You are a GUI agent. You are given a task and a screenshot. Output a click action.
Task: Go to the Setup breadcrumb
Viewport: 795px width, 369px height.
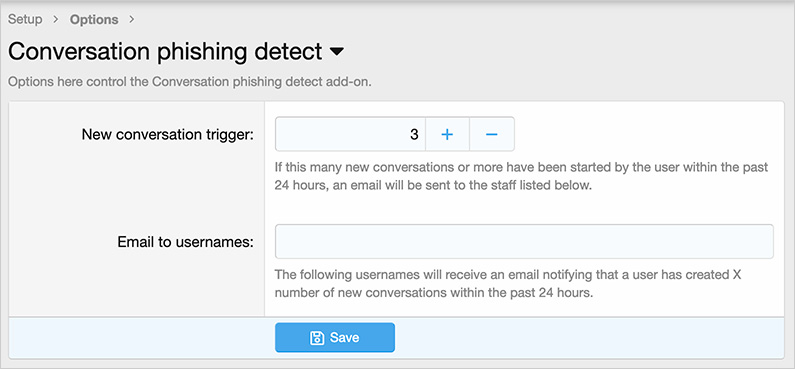pos(25,20)
